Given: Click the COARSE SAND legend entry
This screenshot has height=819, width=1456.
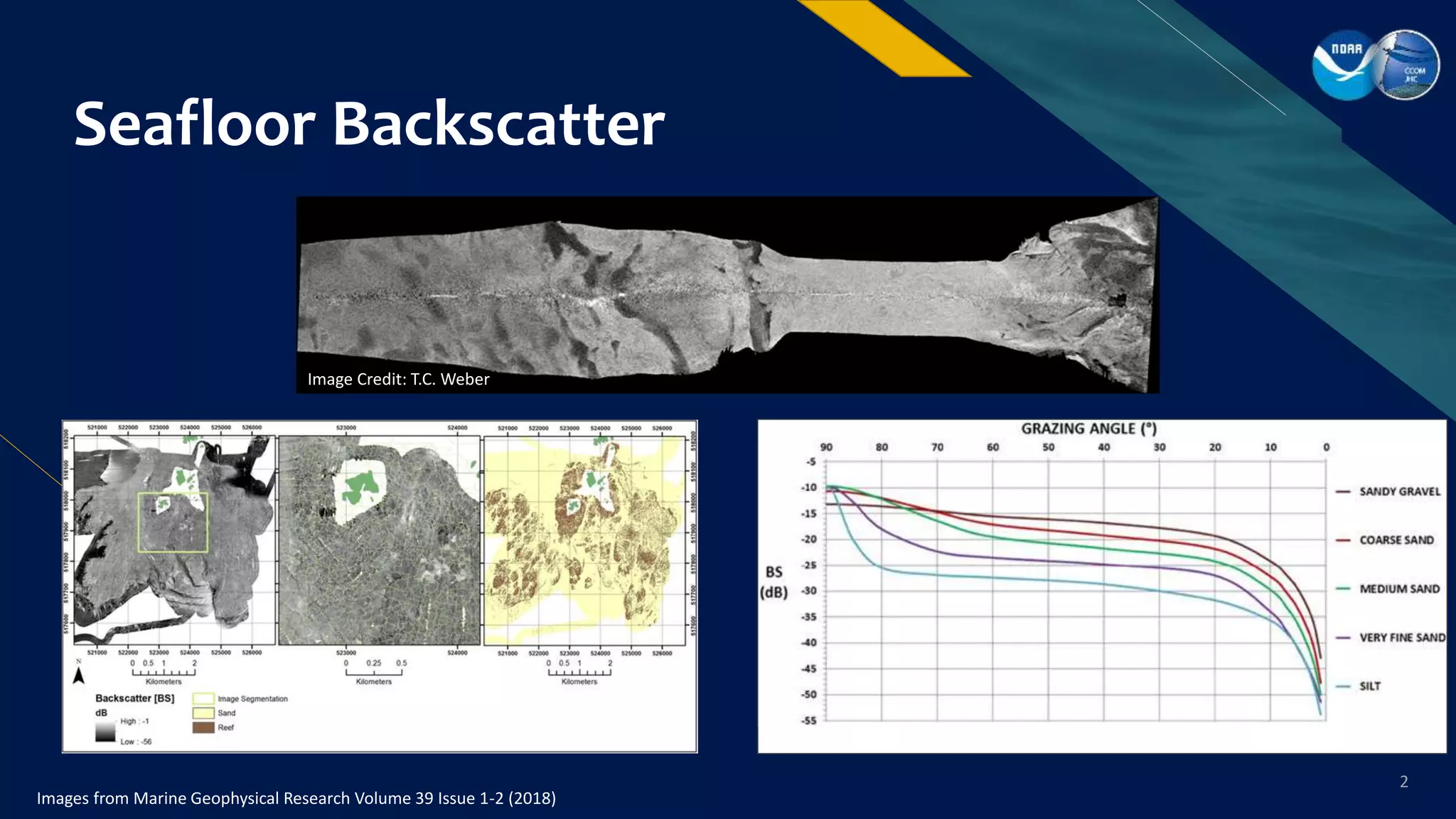Looking at the screenshot, I should point(1396,540).
